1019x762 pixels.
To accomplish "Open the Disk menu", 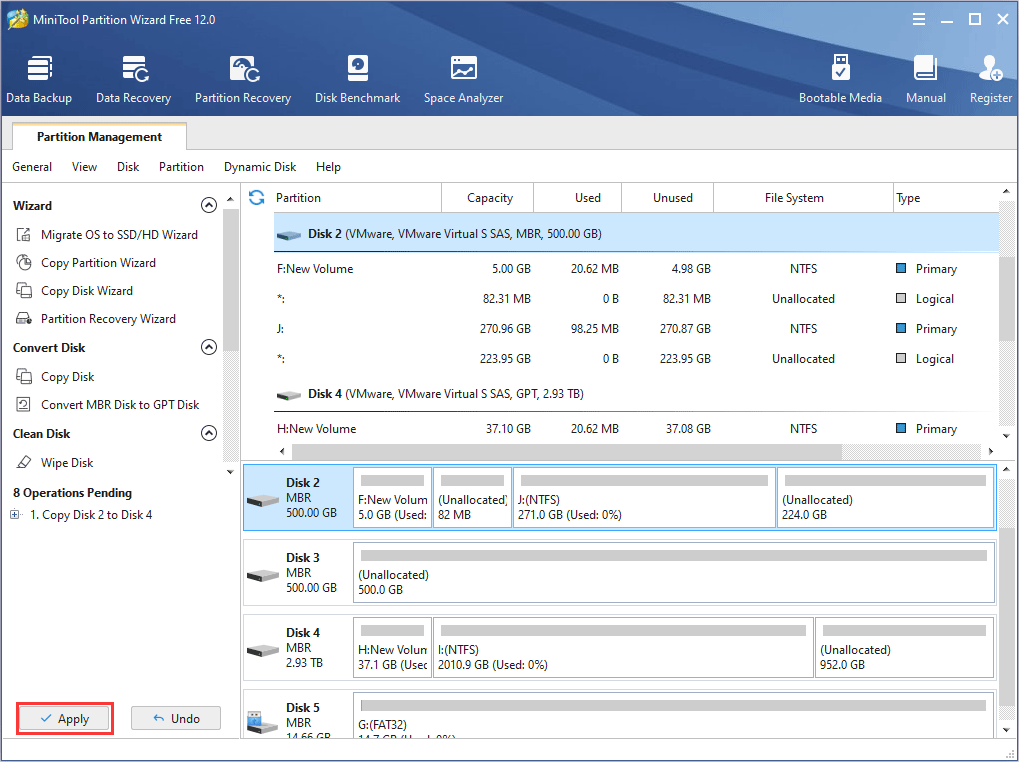I will [x=128, y=167].
